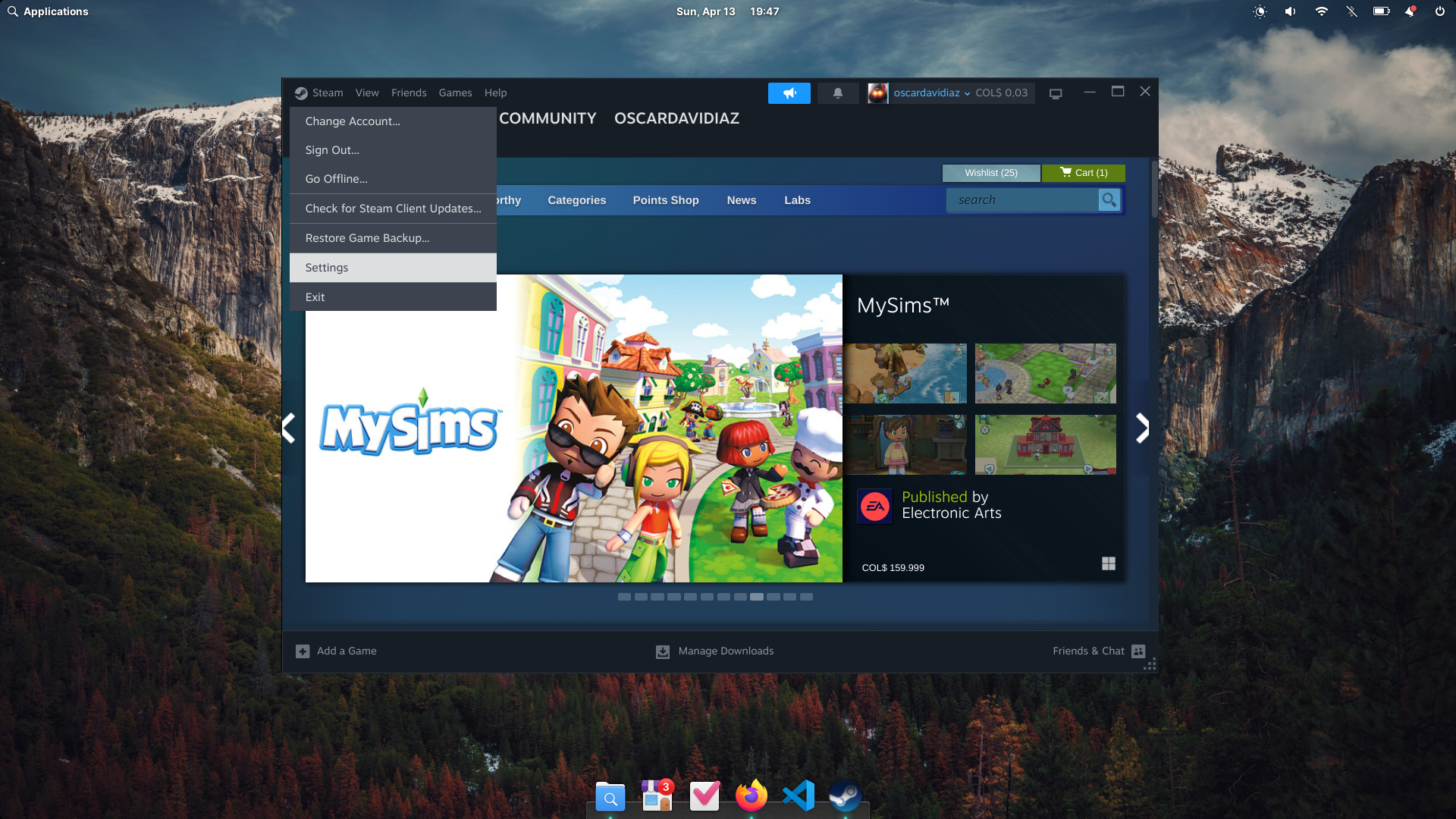1456x819 pixels.
Task: Open the Labs store link
Action: (797, 200)
